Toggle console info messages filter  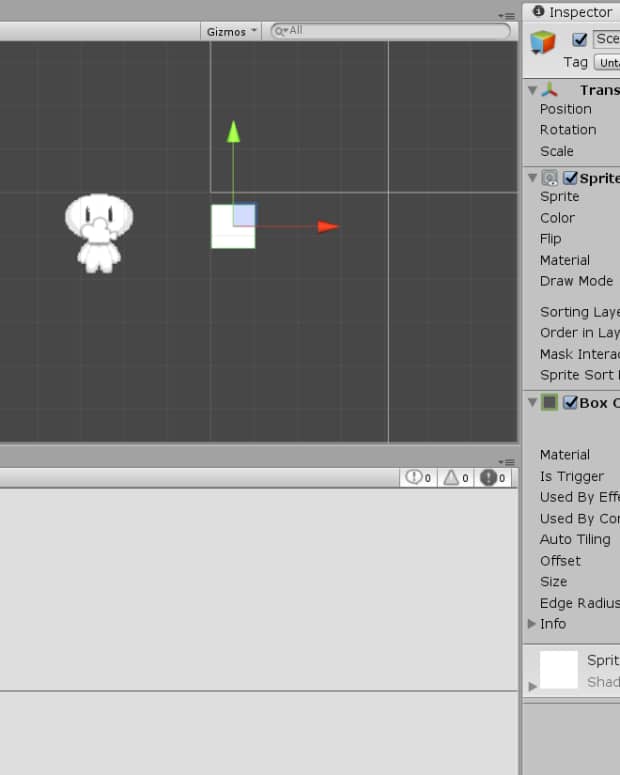[x=418, y=478]
